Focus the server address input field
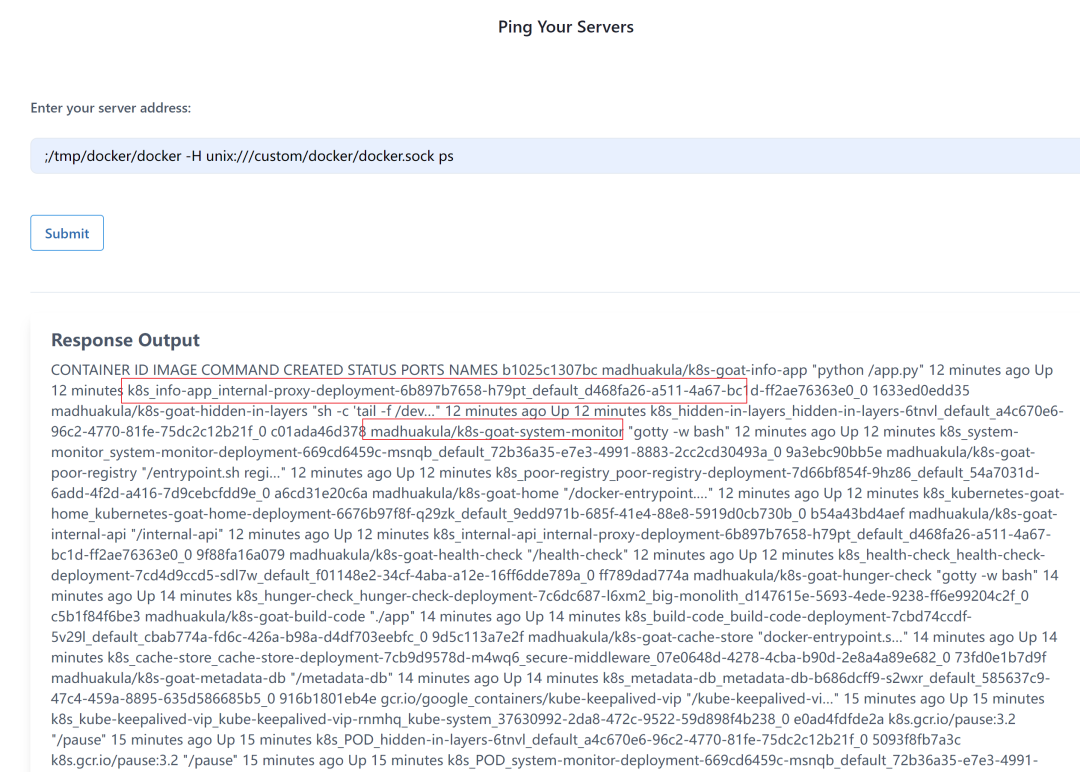 pos(555,156)
